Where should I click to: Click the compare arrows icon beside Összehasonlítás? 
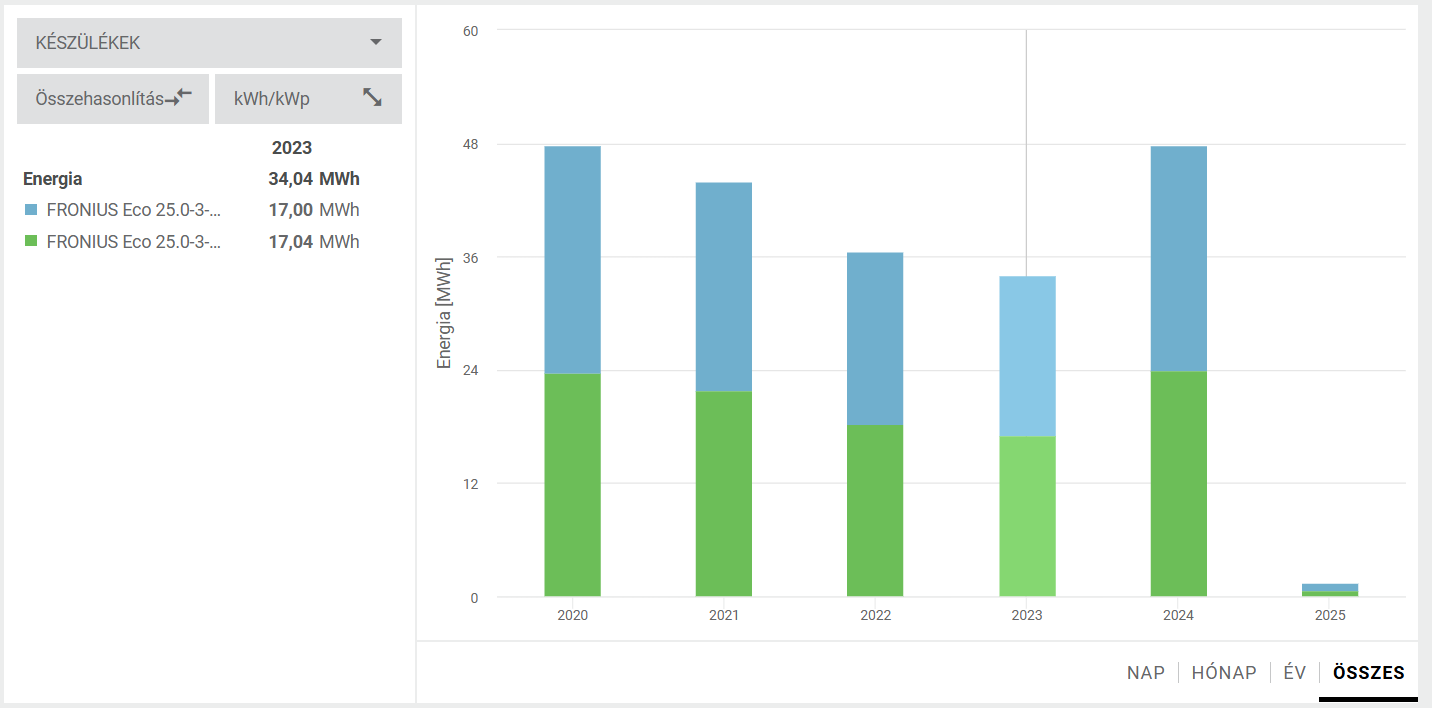coord(179,98)
